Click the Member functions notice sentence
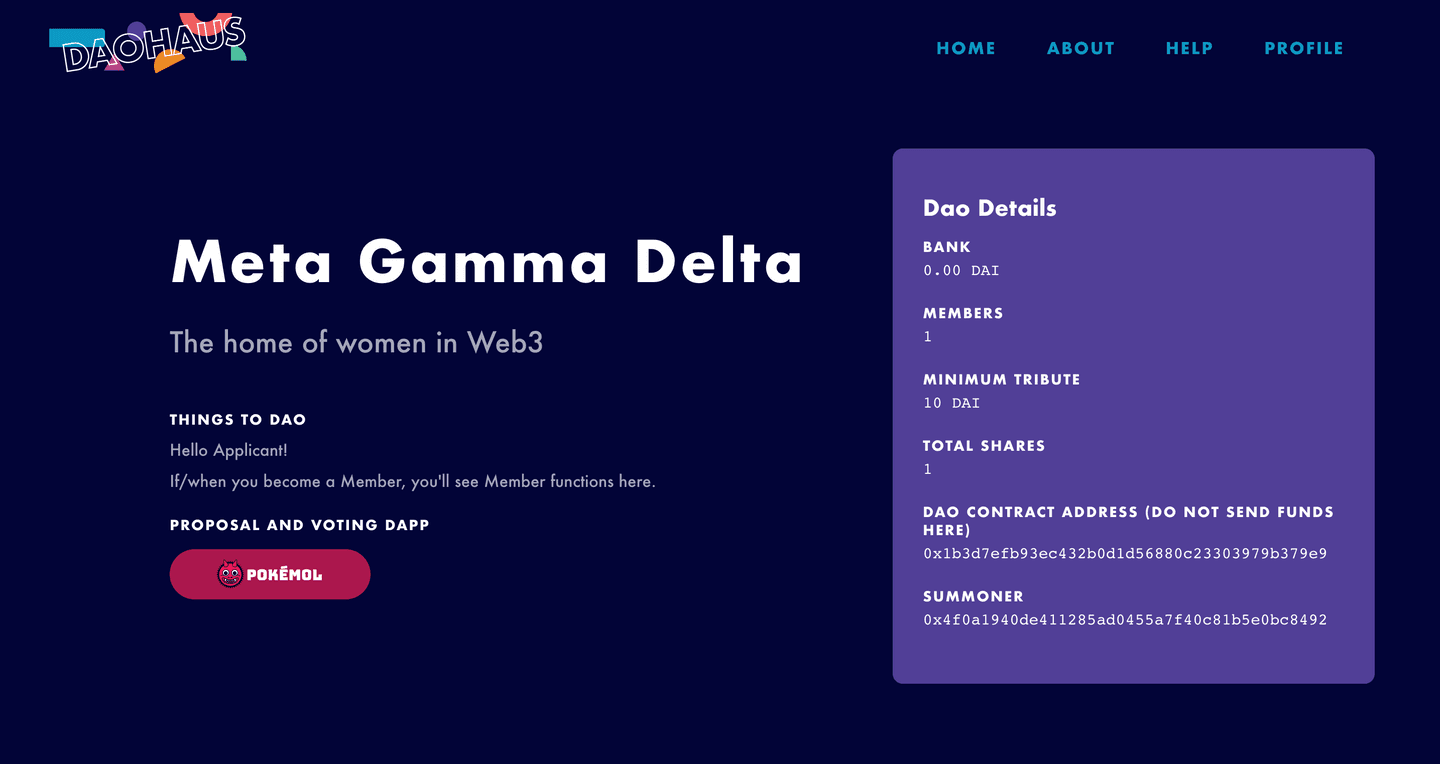The height and width of the screenshot is (764, 1440). 413,482
